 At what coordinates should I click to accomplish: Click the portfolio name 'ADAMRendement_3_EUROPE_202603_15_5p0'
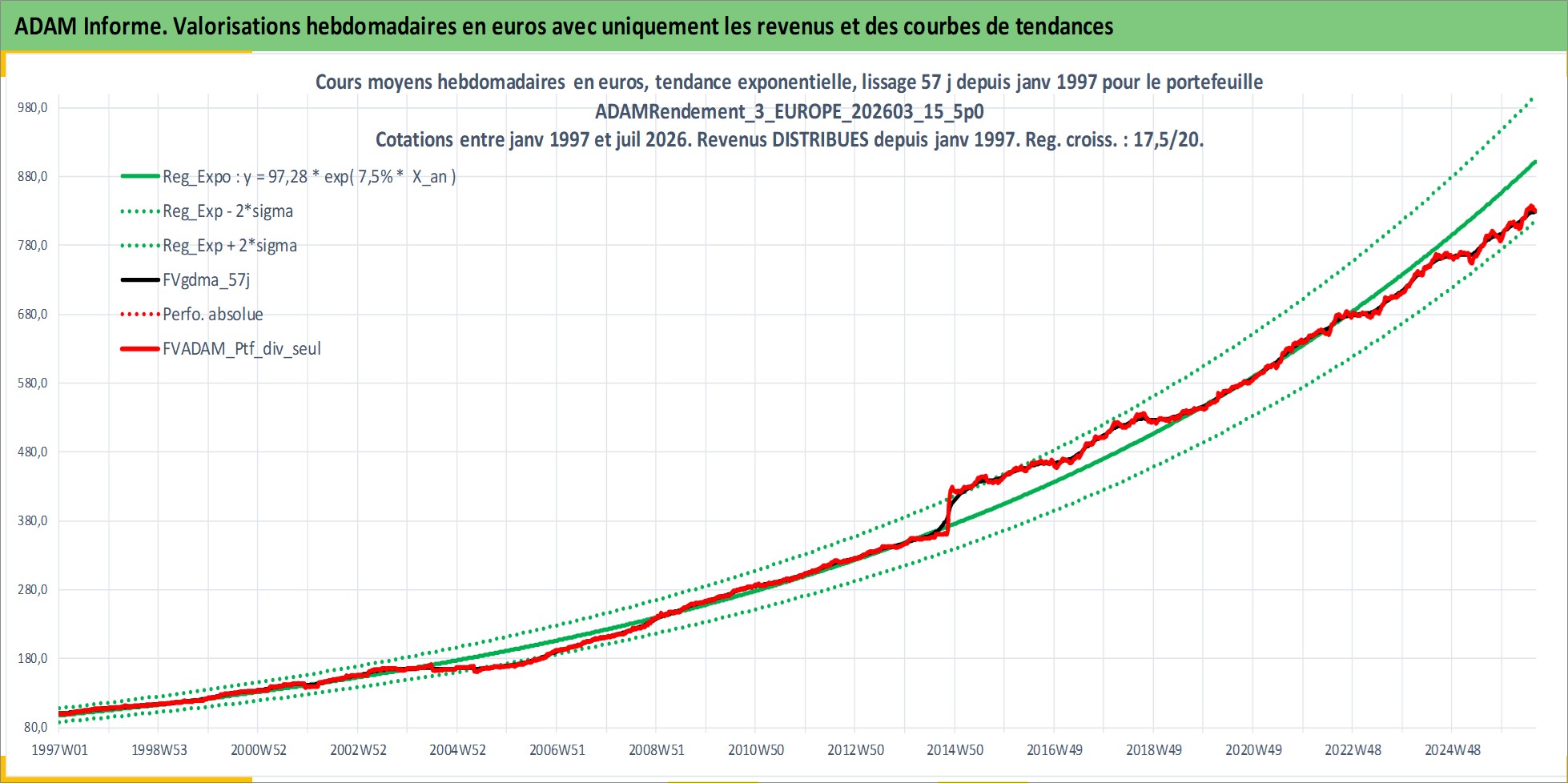pos(789,111)
